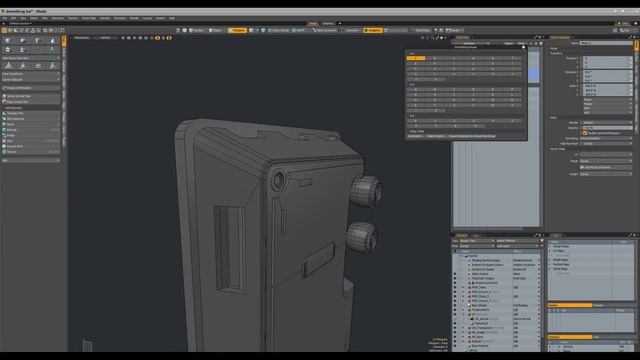
Task: Add a Cube primitive from tool panel
Action: pos(8,40)
